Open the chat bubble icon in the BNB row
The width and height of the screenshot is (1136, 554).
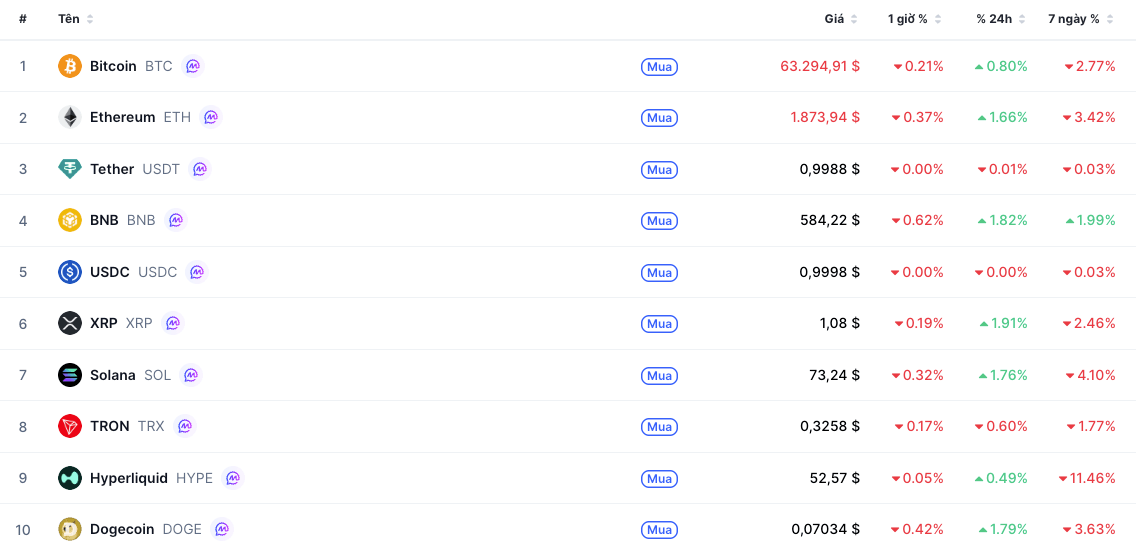coord(175,220)
